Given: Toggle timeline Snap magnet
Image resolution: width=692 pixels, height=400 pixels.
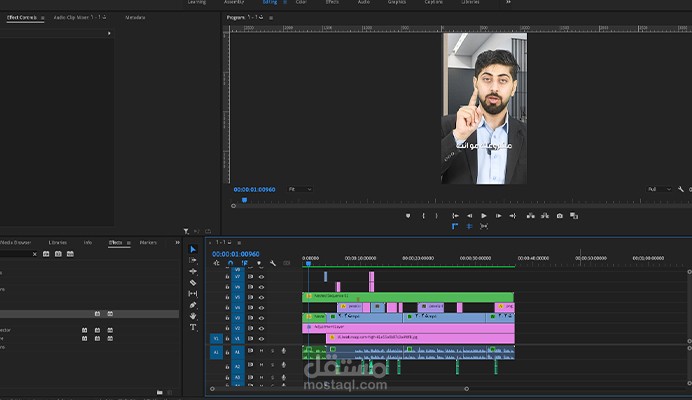Looking at the screenshot, I should click(x=230, y=263).
